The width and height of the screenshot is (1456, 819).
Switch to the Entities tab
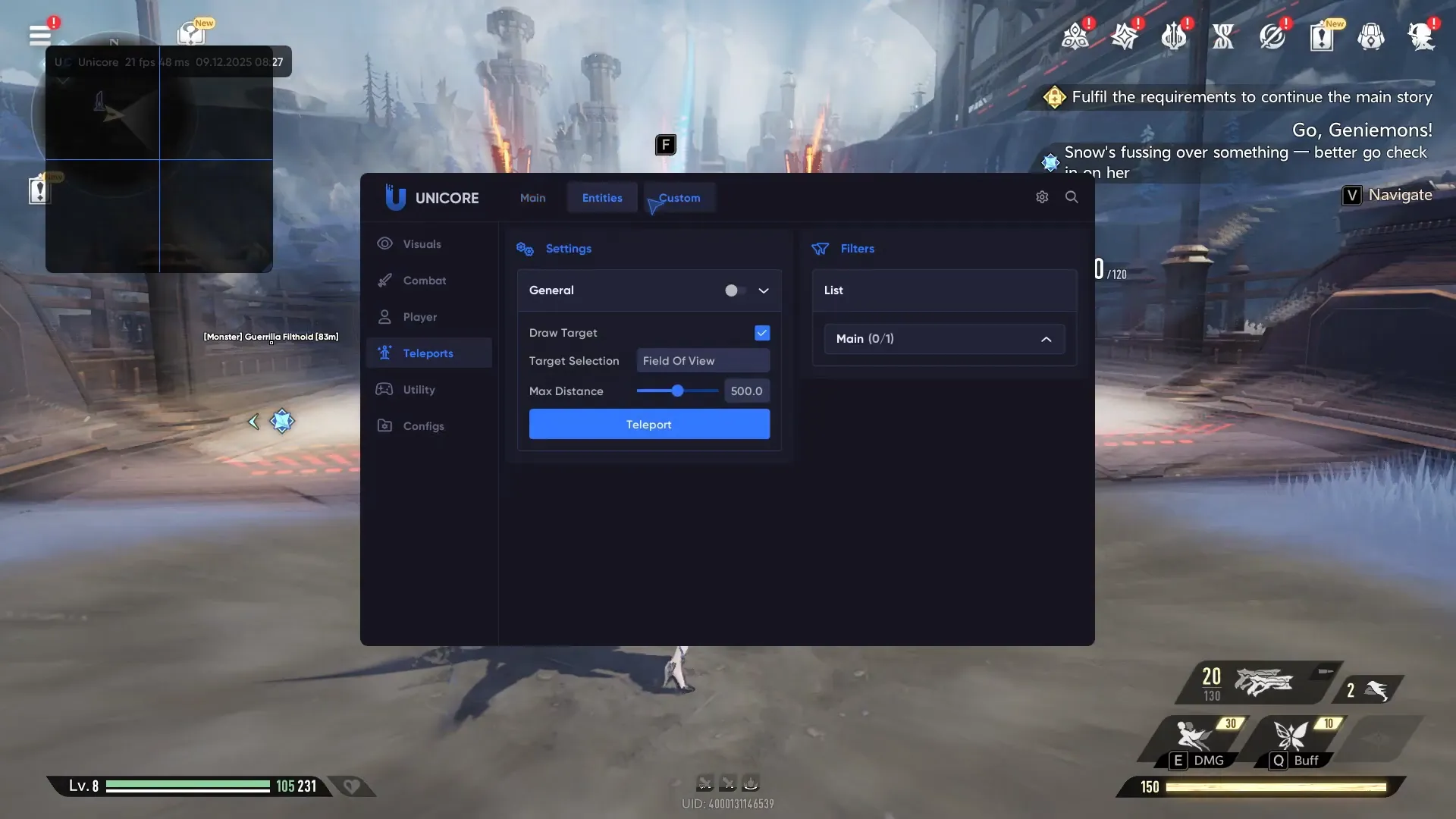click(601, 197)
